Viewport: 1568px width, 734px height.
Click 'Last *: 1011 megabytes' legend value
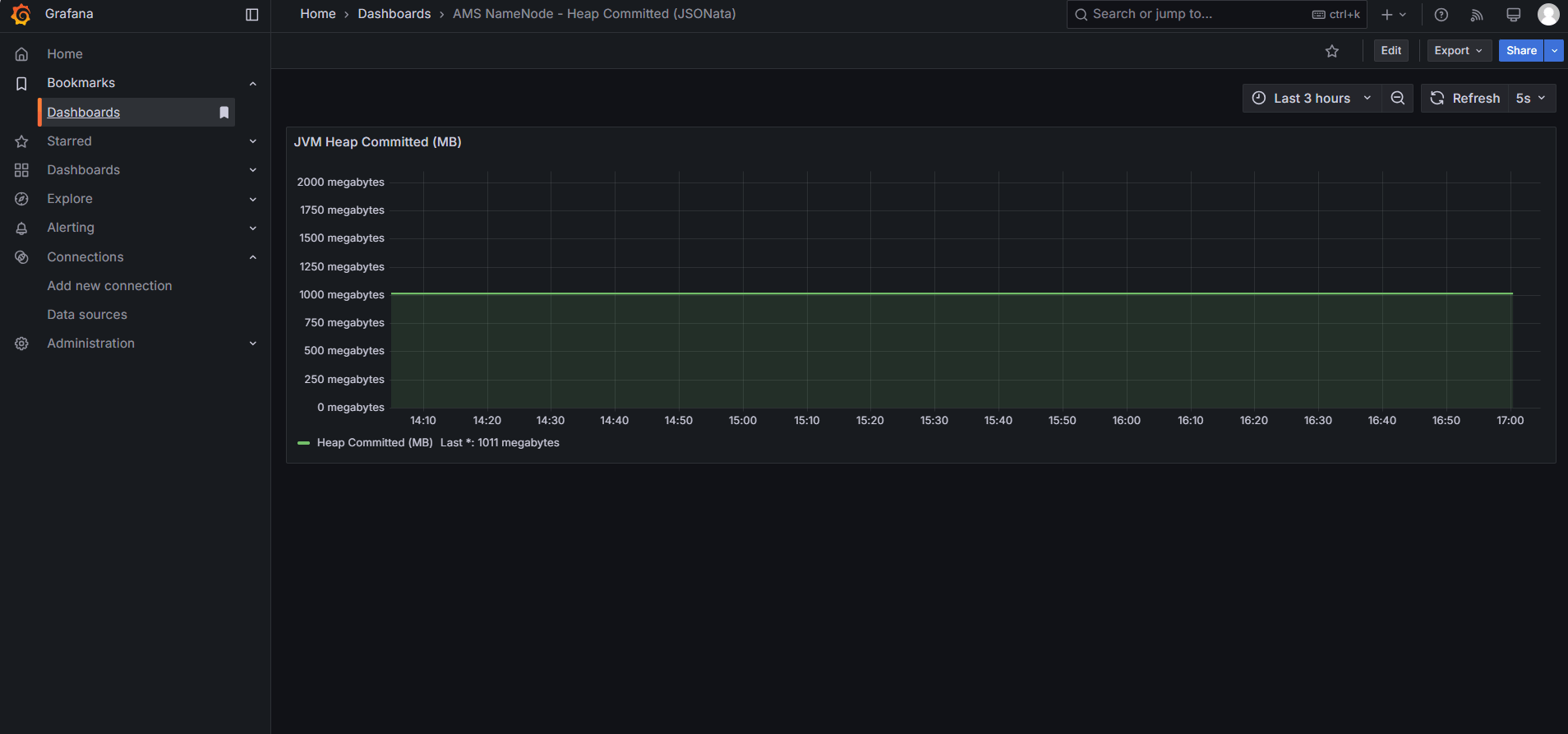point(500,443)
